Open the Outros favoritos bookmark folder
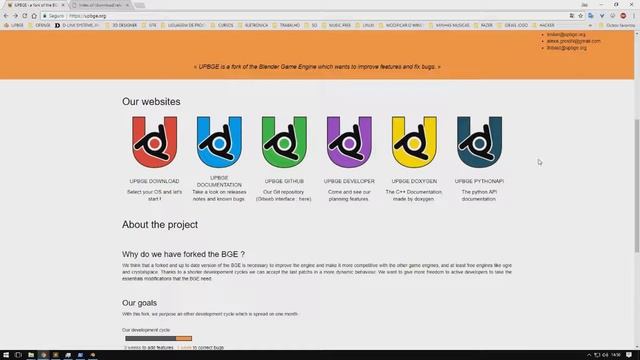Image resolution: width=640 pixels, height=360 pixels. [x=617, y=25]
